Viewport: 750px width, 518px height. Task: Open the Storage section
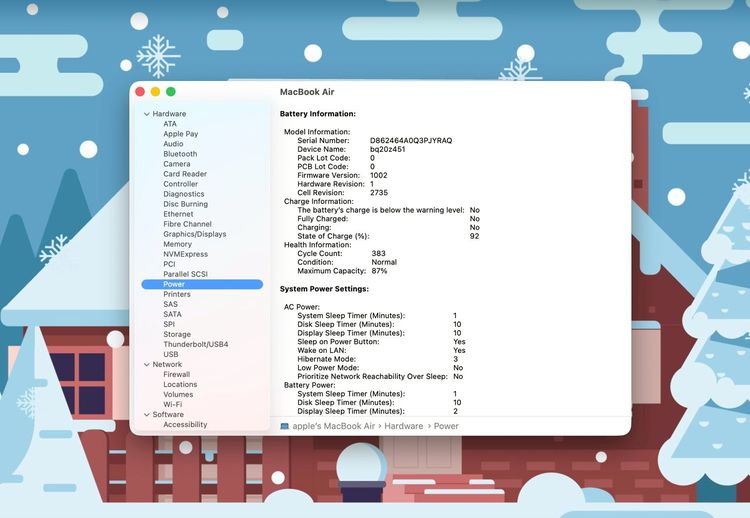coord(177,335)
